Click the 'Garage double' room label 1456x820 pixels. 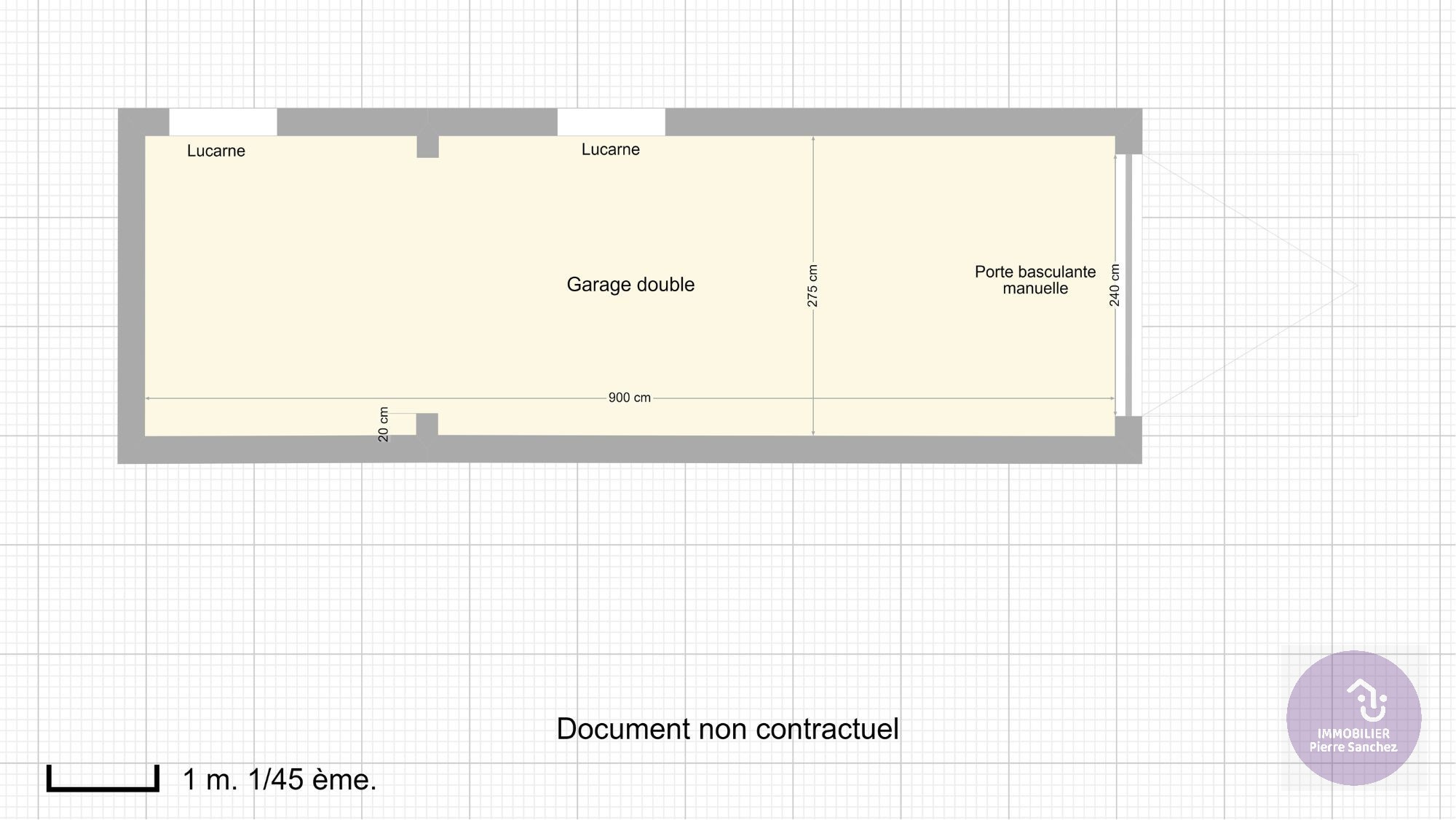click(630, 284)
